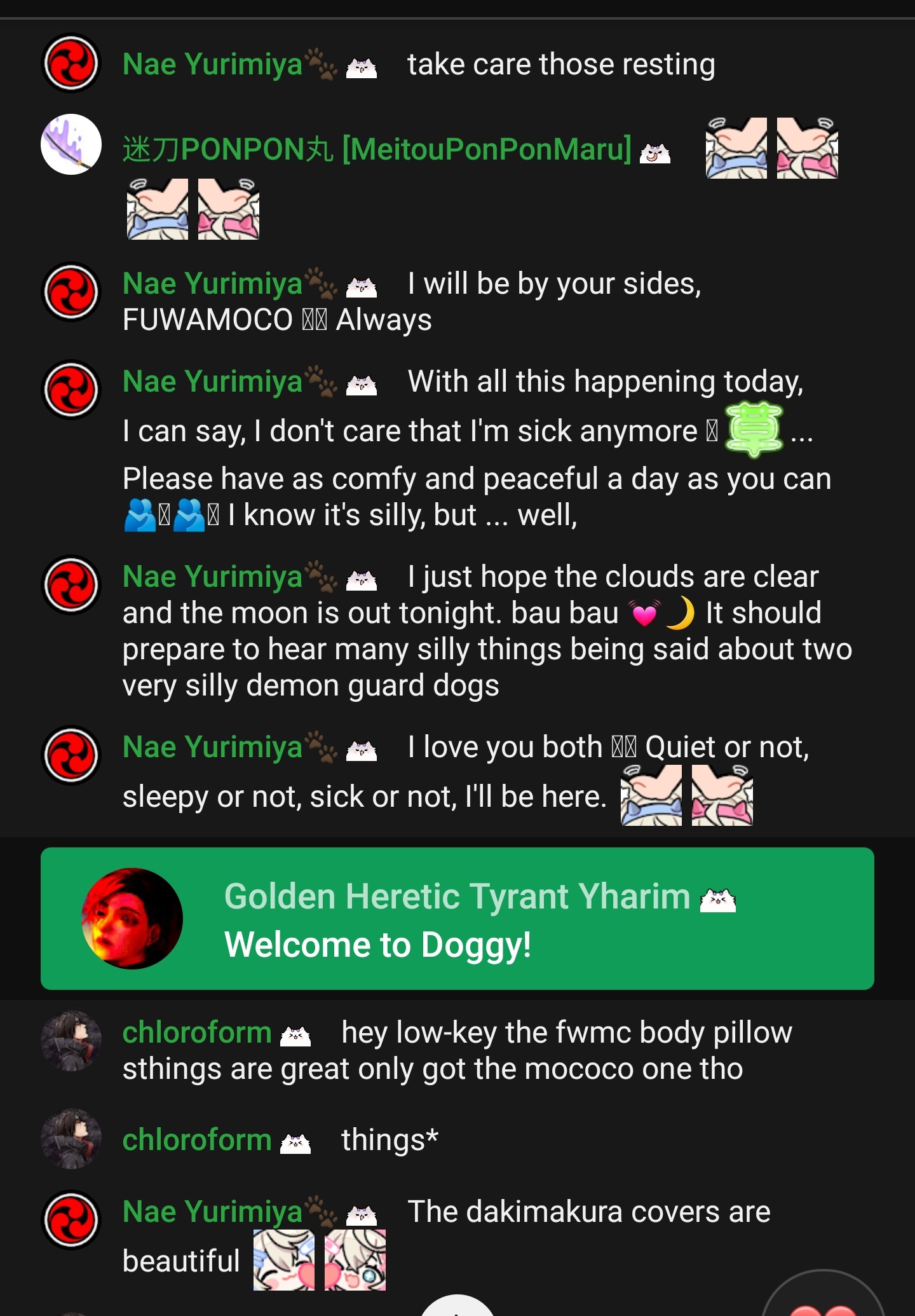Select the green lettuce emote in sick message
Screen dimensions: 915x1316
tap(754, 430)
